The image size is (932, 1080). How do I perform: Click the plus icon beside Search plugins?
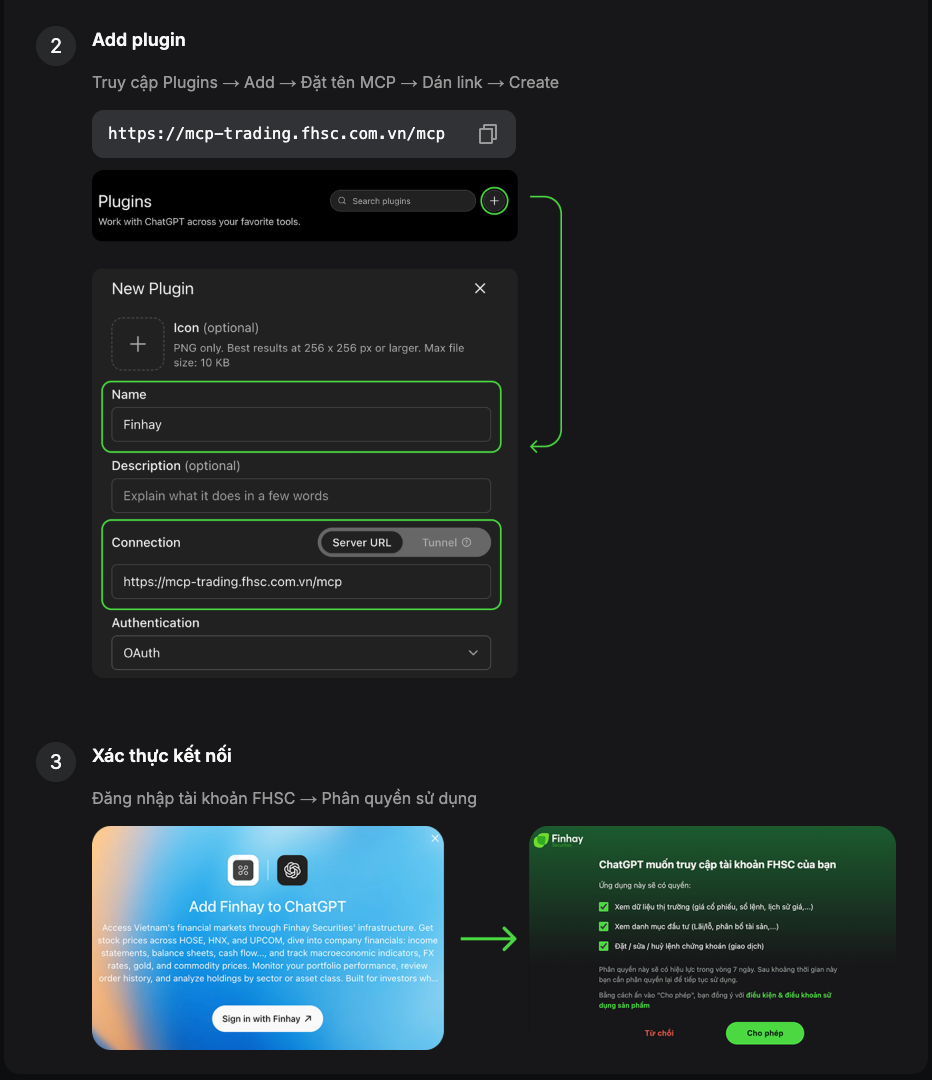pyautogui.click(x=494, y=201)
